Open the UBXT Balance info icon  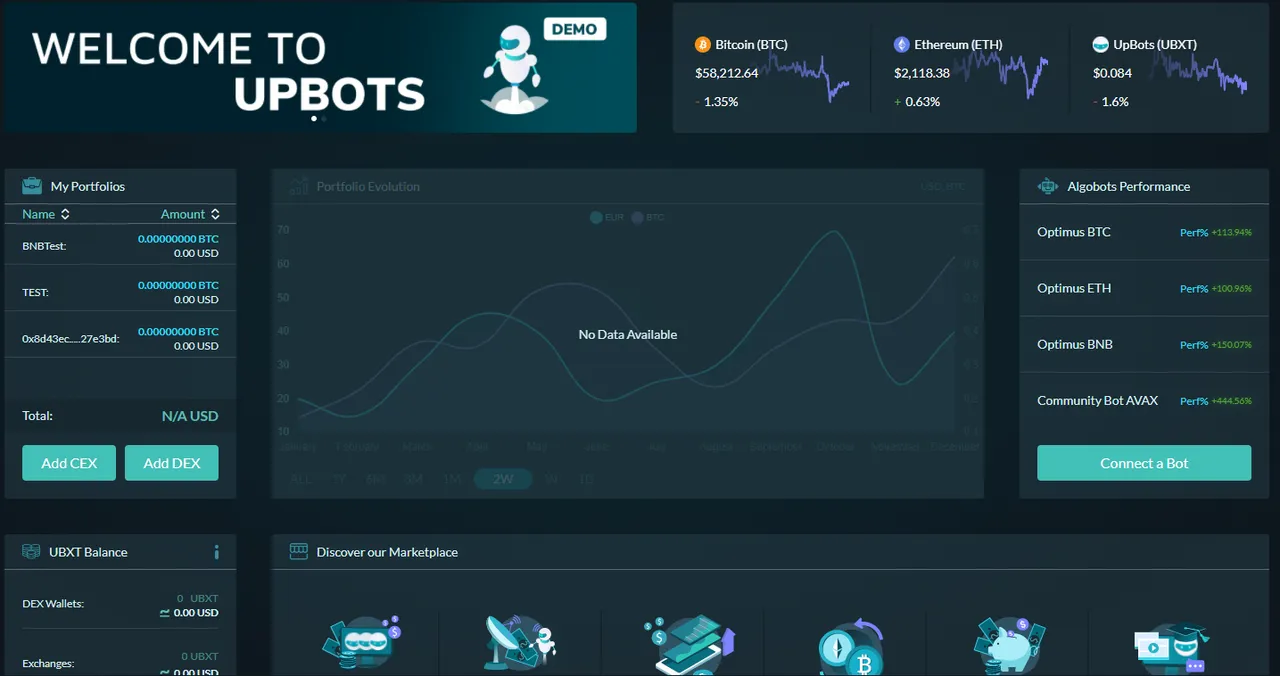(216, 552)
